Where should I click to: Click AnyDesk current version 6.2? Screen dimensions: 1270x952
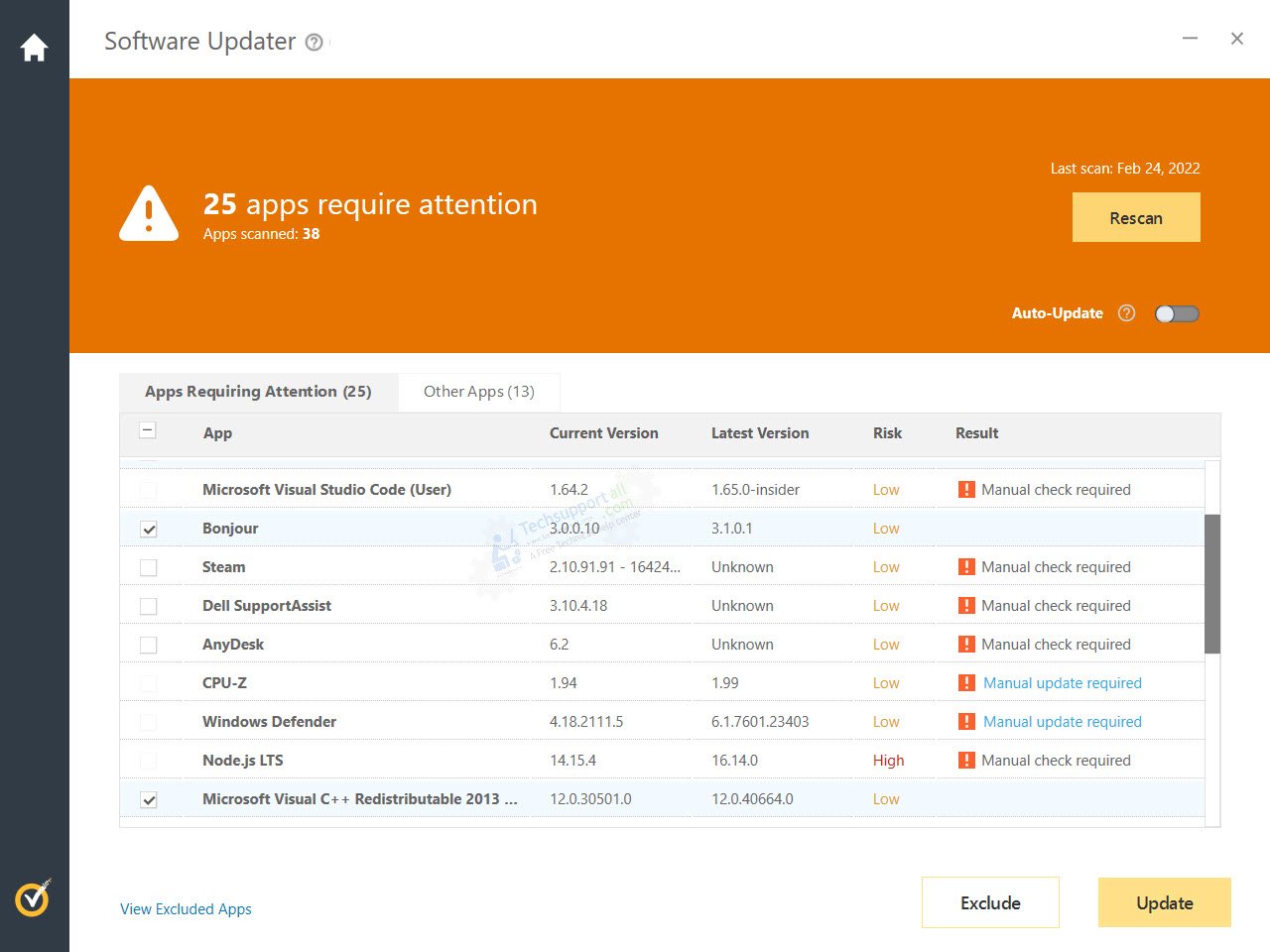click(x=560, y=645)
